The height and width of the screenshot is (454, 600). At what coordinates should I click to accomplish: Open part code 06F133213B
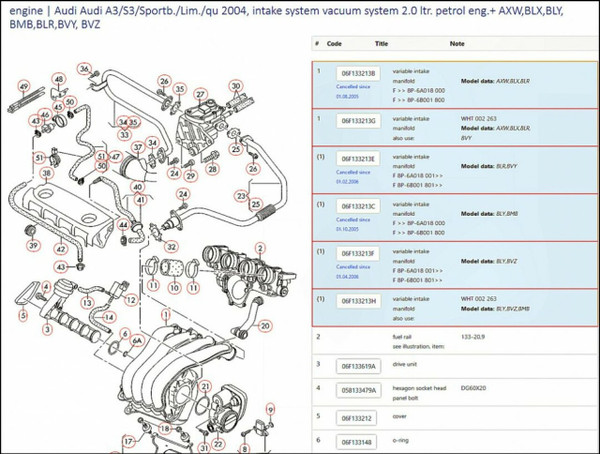pos(358,74)
